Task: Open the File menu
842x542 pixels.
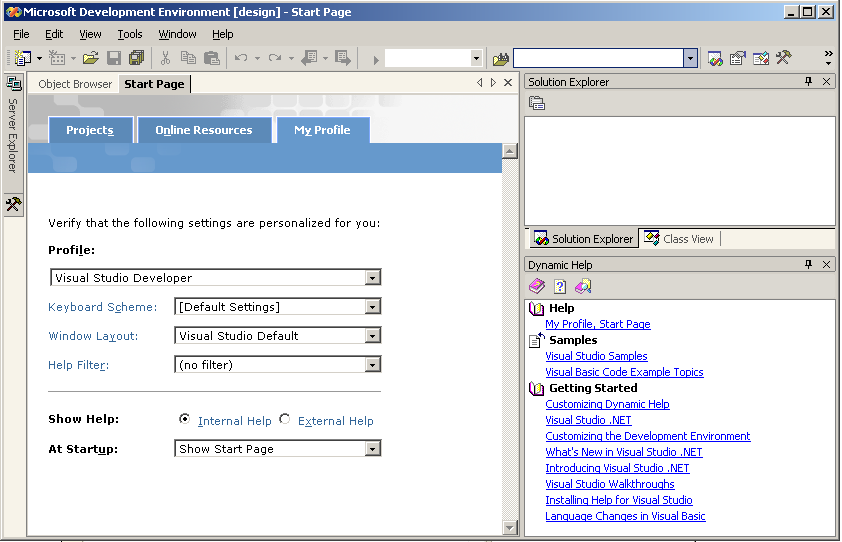Action: point(21,34)
